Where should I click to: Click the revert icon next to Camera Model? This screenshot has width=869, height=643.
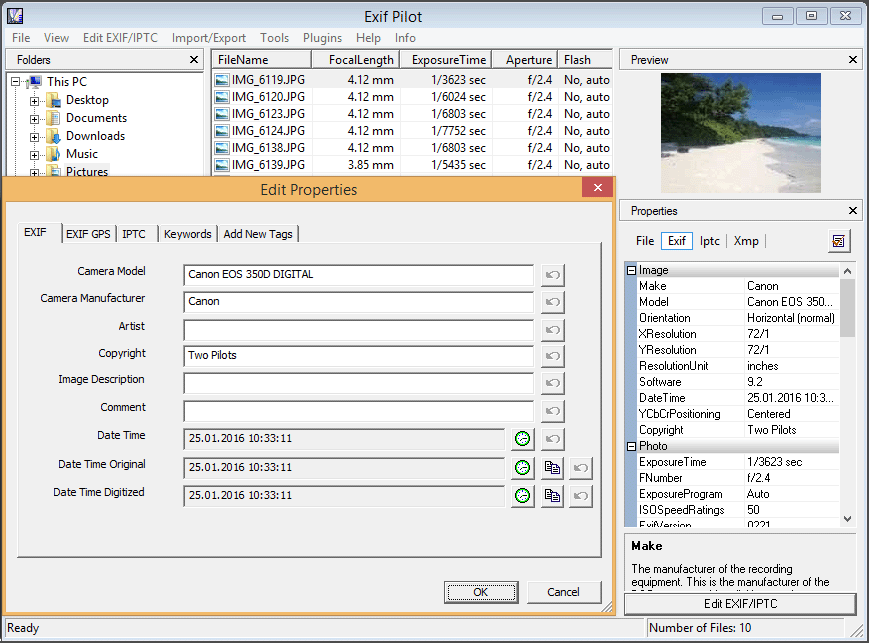551,274
